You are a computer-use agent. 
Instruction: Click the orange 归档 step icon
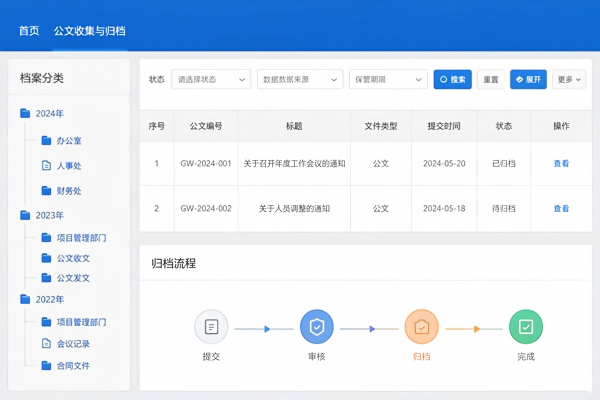coord(422,327)
